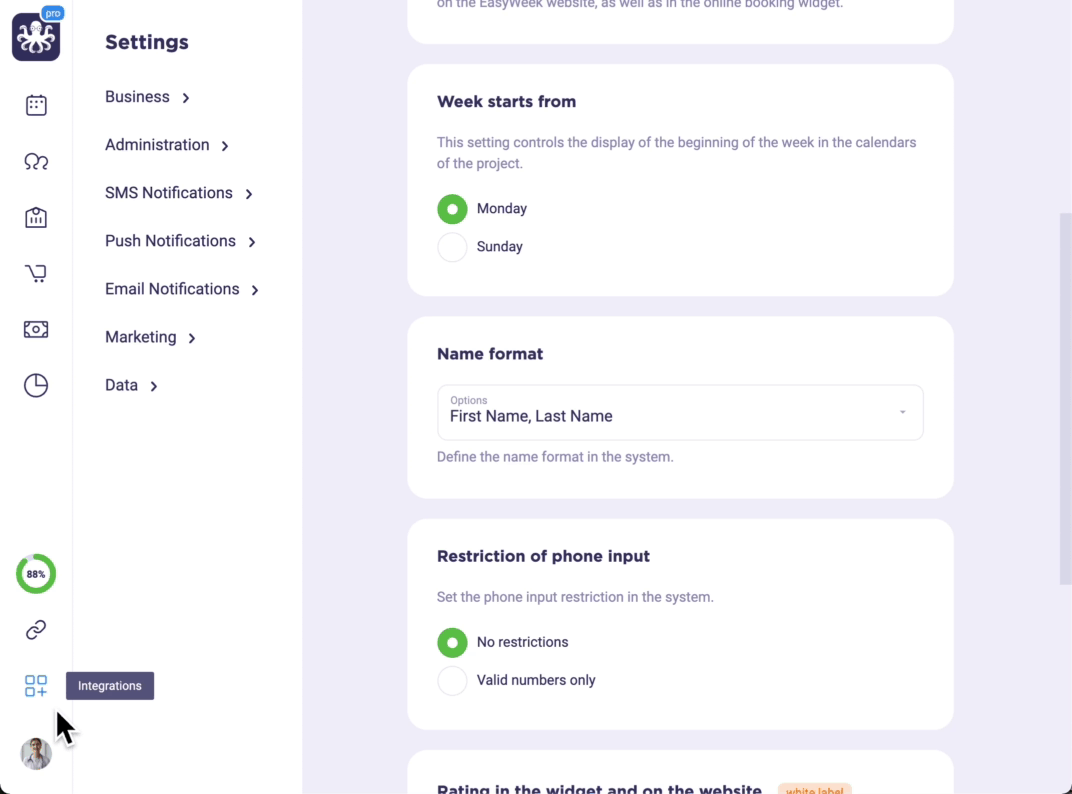This screenshot has width=1072, height=794.
Task: Open the pie chart statistics icon
Action: pyautogui.click(x=36, y=386)
